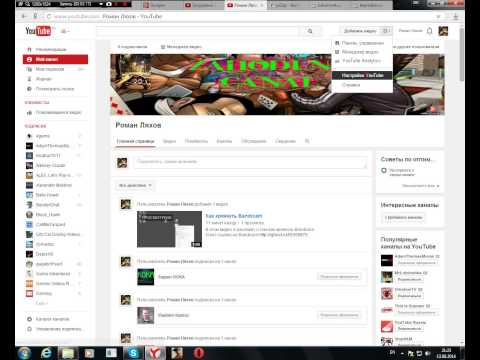Click the Добавить каналы button
This screenshot has width=480, height=360.
[404, 218]
